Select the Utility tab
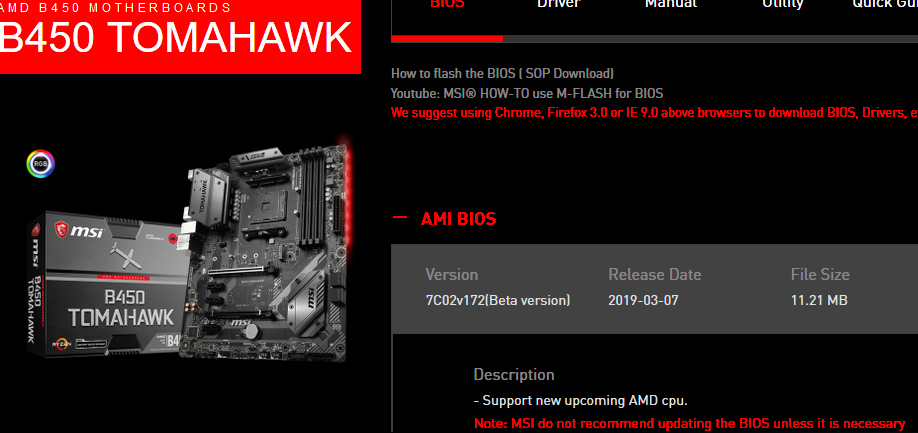This screenshot has height=433, width=918. click(x=783, y=4)
